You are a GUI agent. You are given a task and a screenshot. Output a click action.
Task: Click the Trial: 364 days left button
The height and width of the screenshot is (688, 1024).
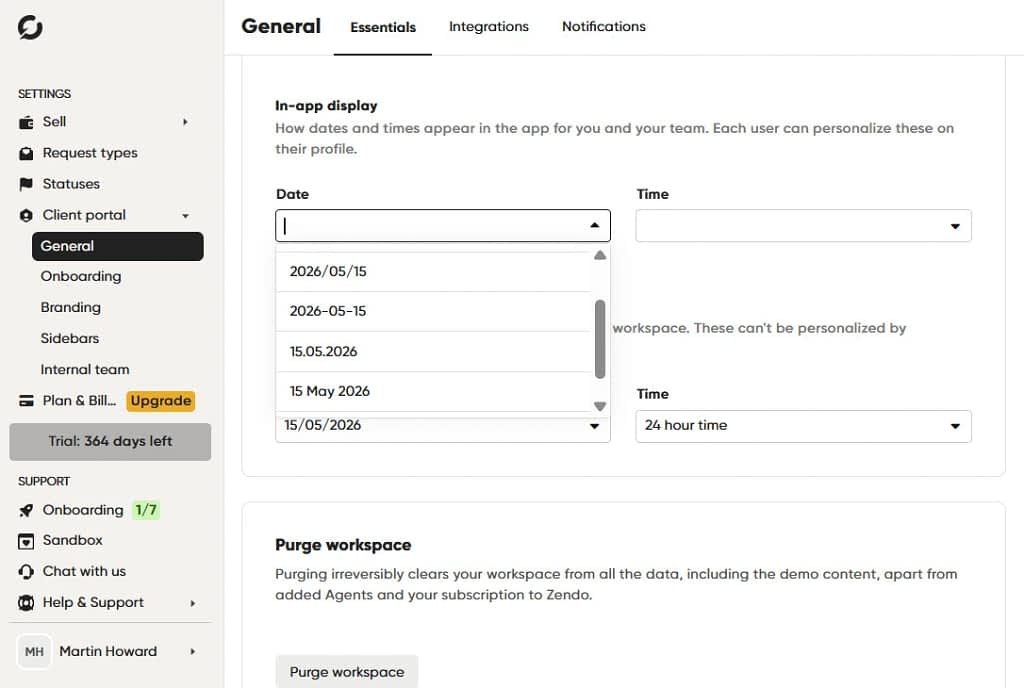(110, 442)
